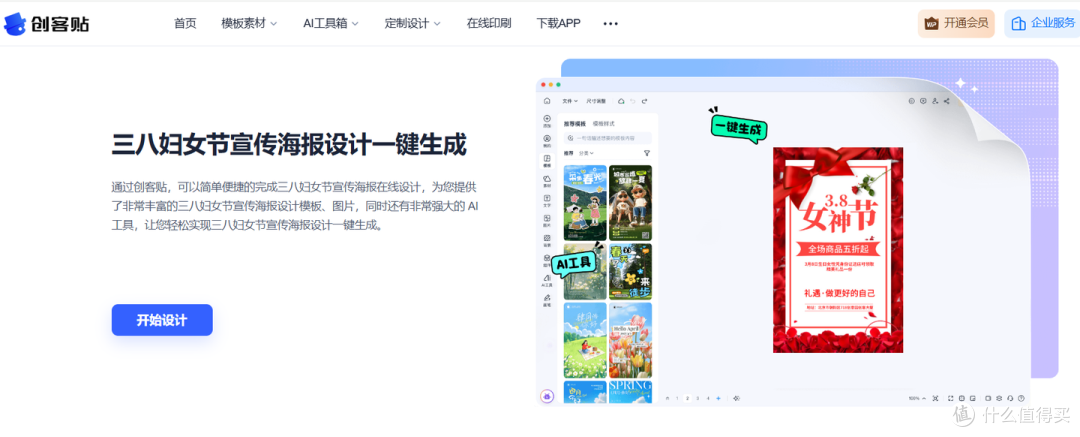Expand the 定制设计 dropdown

click(x=412, y=23)
